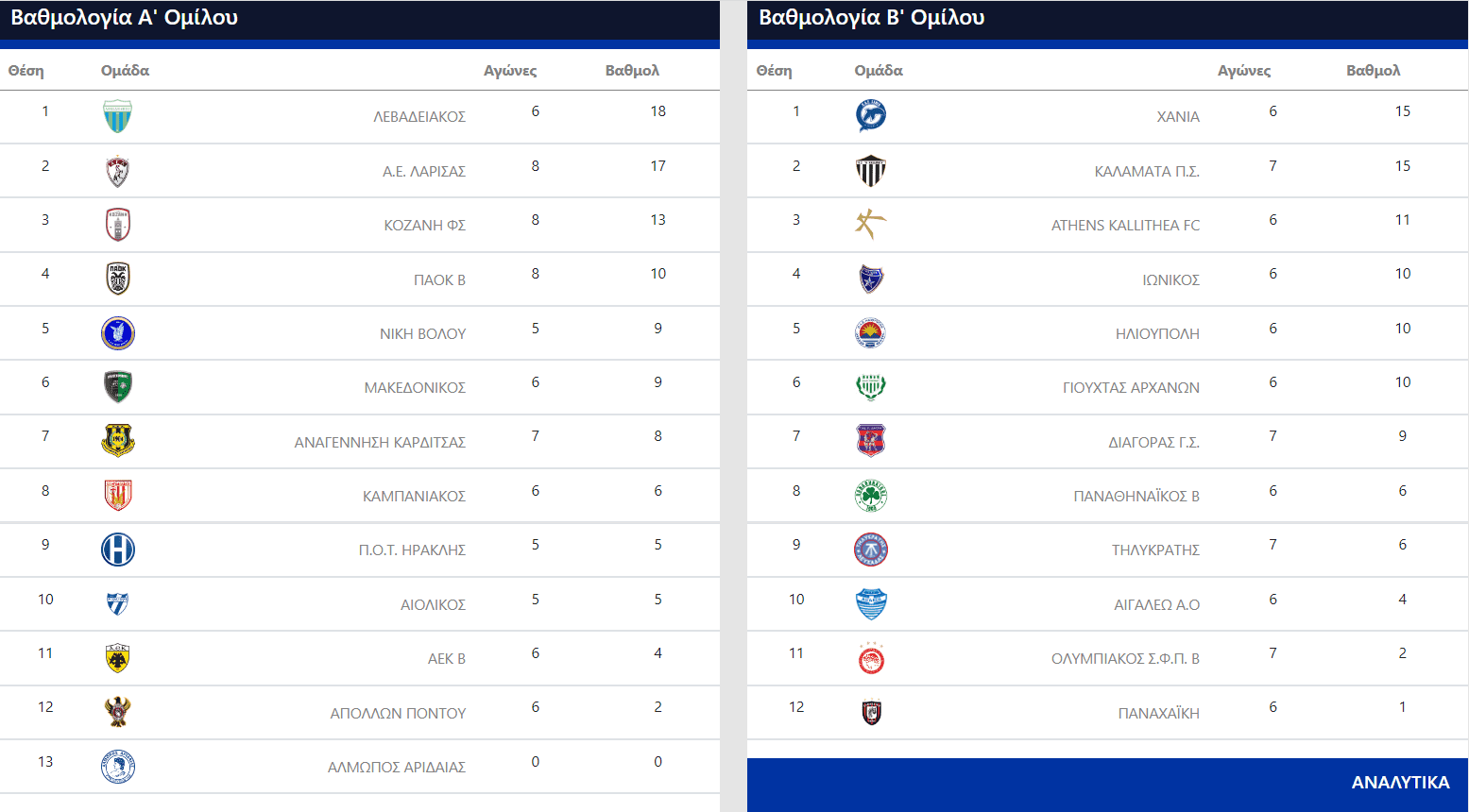Viewport: 1469px width, 812px height.
Task: Click the Βαθμολογία Α' Ομίλου heading
Action: point(124,18)
